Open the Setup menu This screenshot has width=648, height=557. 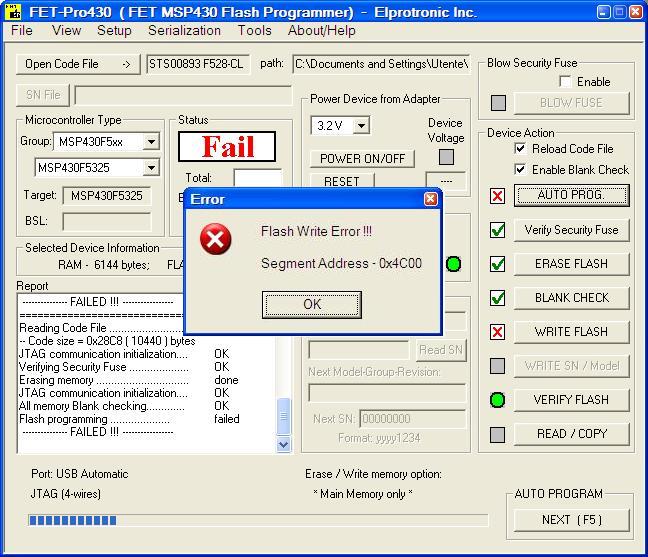(x=114, y=31)
